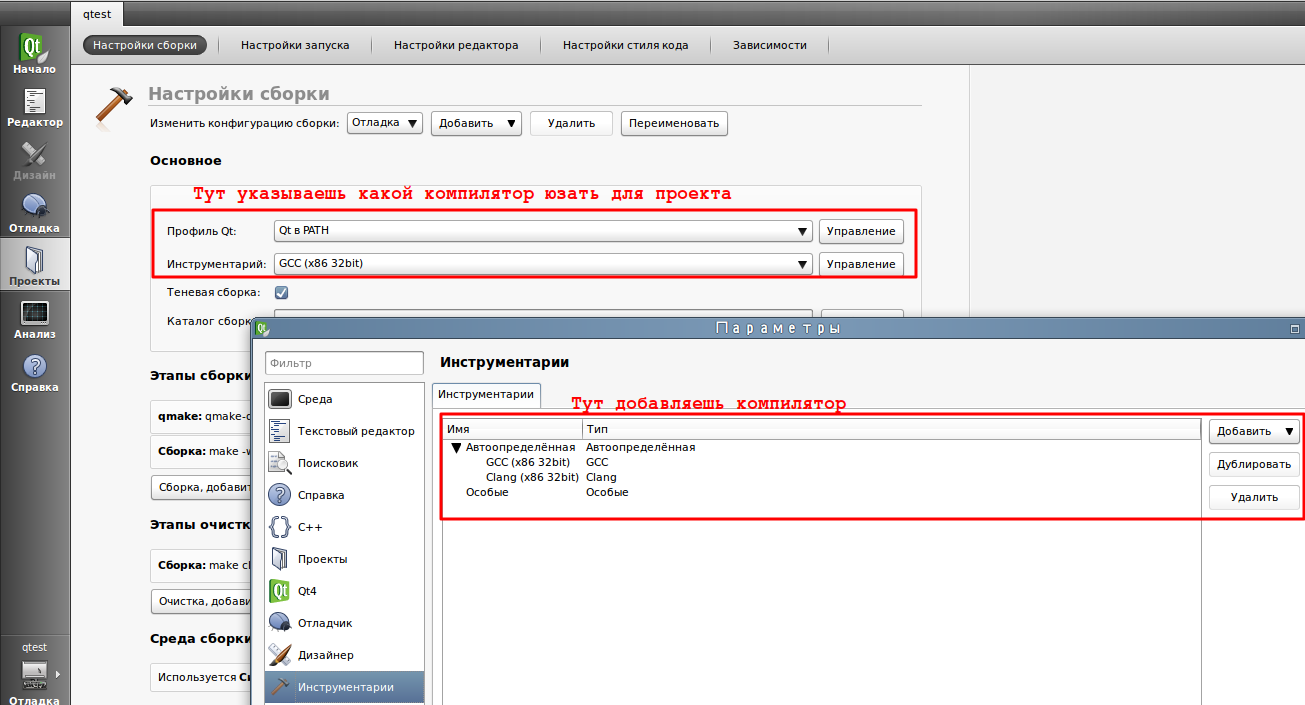Select Справка category in Параметры dialog list
The width and height of the screenshot is (1305, 705).
point(344,495)
